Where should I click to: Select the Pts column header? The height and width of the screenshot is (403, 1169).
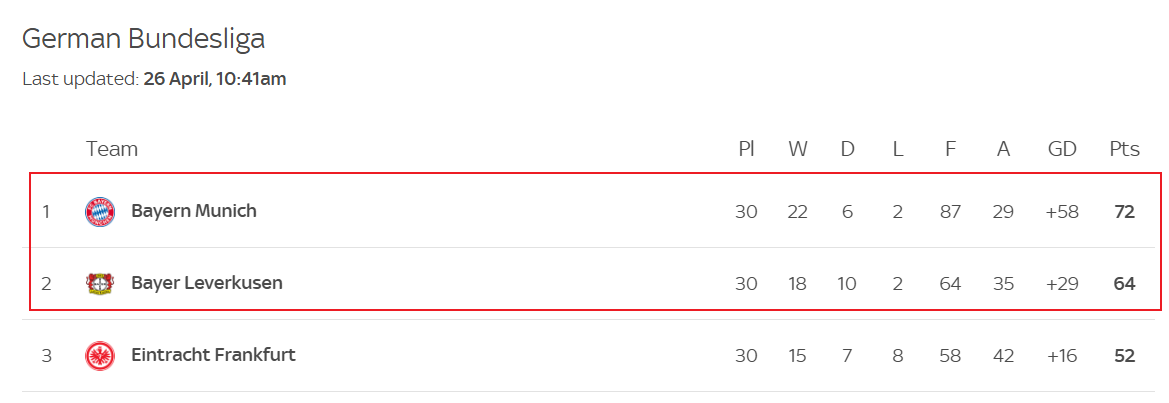(1124, 149)
